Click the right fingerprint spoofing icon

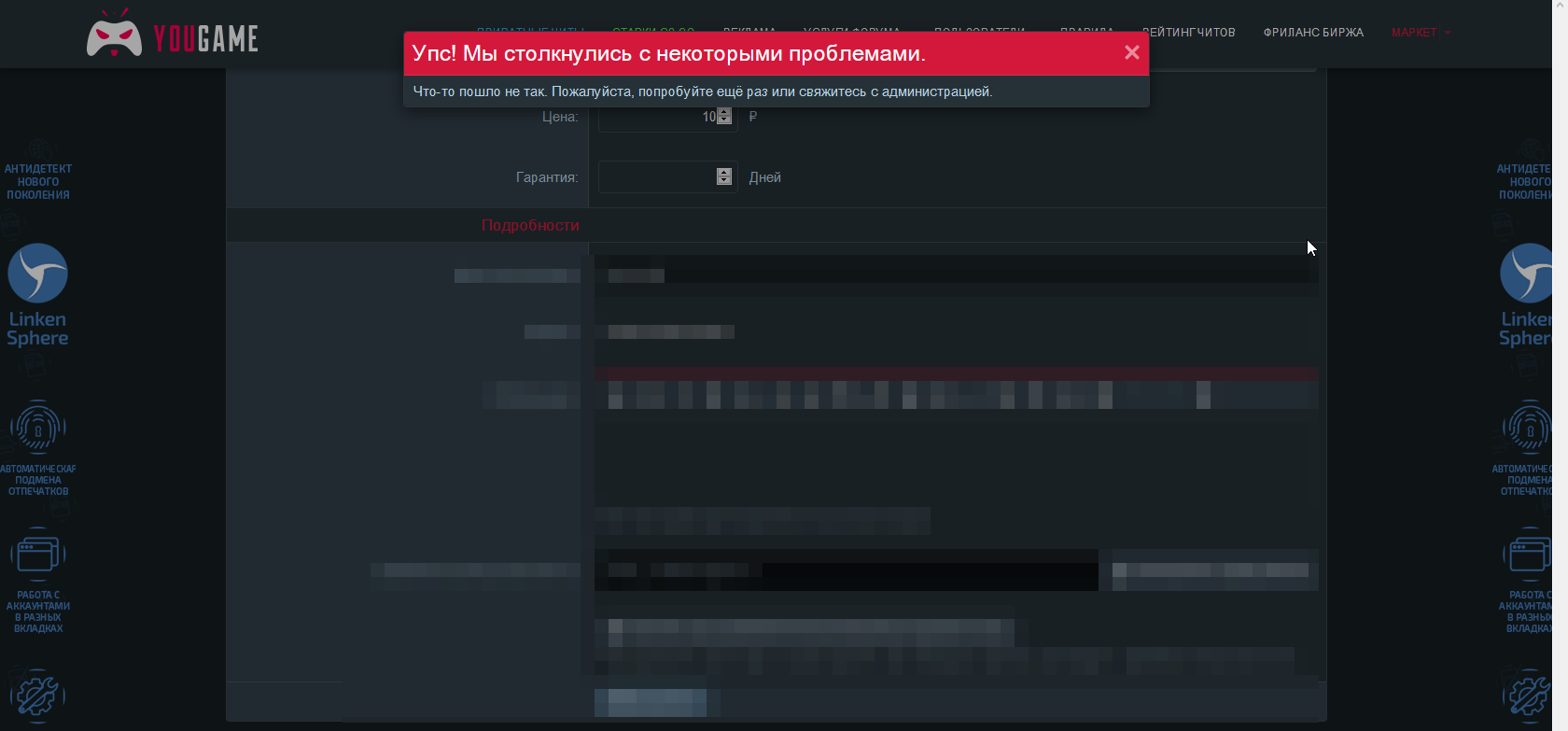pyautogui.click(x=1530, y=429)
